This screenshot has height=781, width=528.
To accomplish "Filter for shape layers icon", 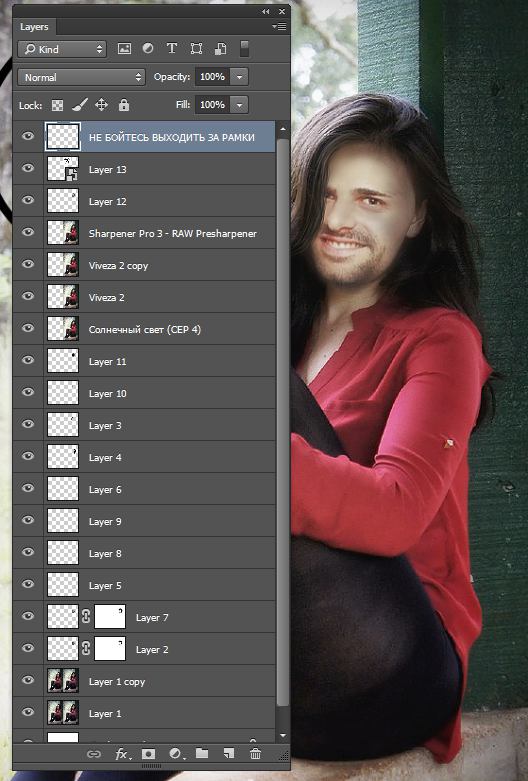I will tap(196, 48).
